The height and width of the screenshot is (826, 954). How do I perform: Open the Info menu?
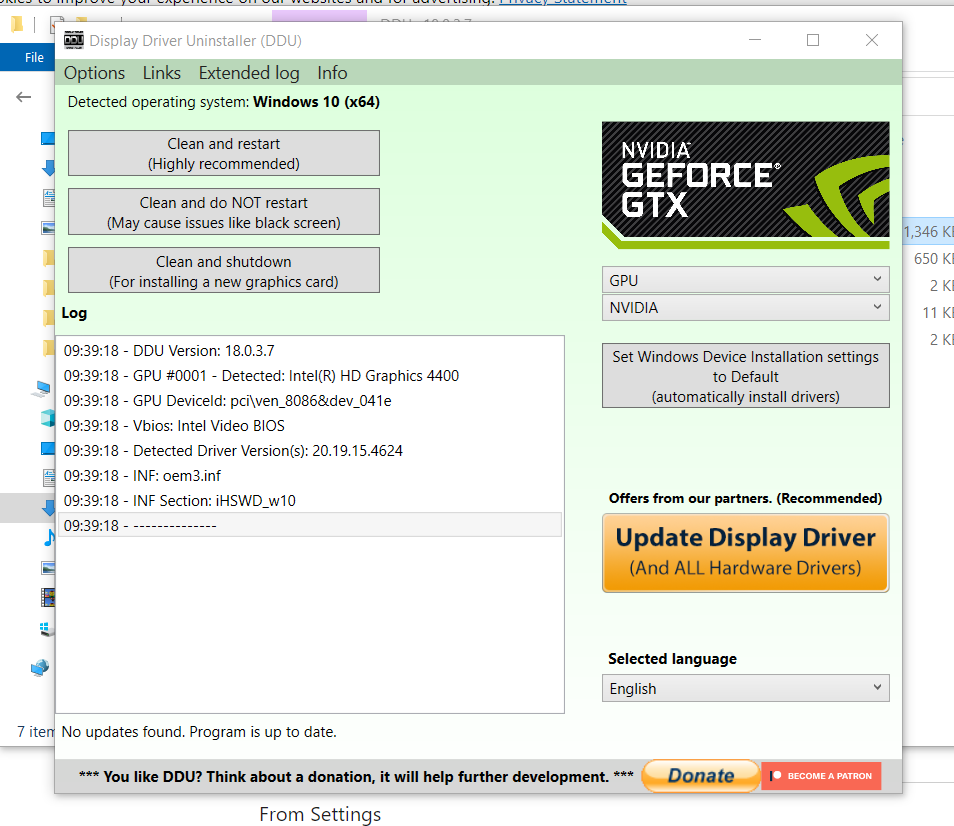click(x=332, y=73)
